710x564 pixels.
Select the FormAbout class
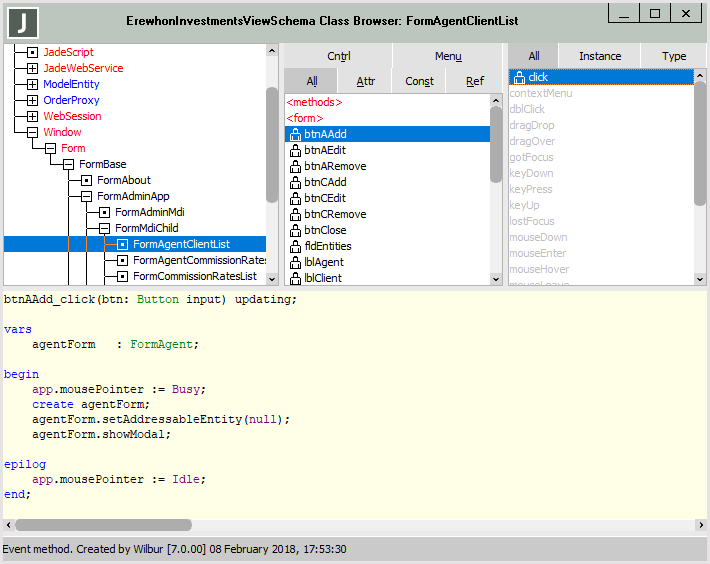(x=124, y=180)
